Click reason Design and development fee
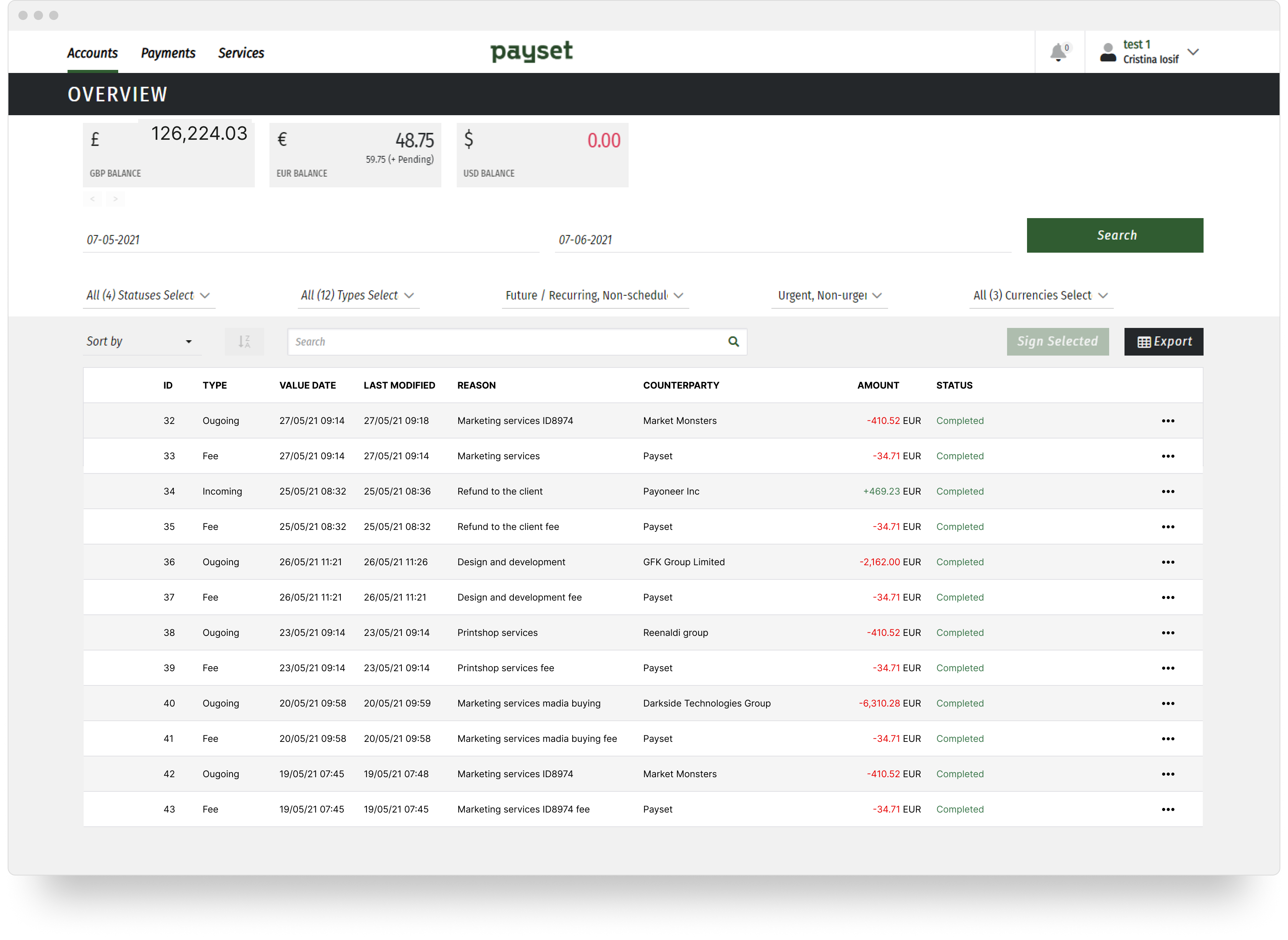This screenshot has height=940, width=1288. point(519,597)
